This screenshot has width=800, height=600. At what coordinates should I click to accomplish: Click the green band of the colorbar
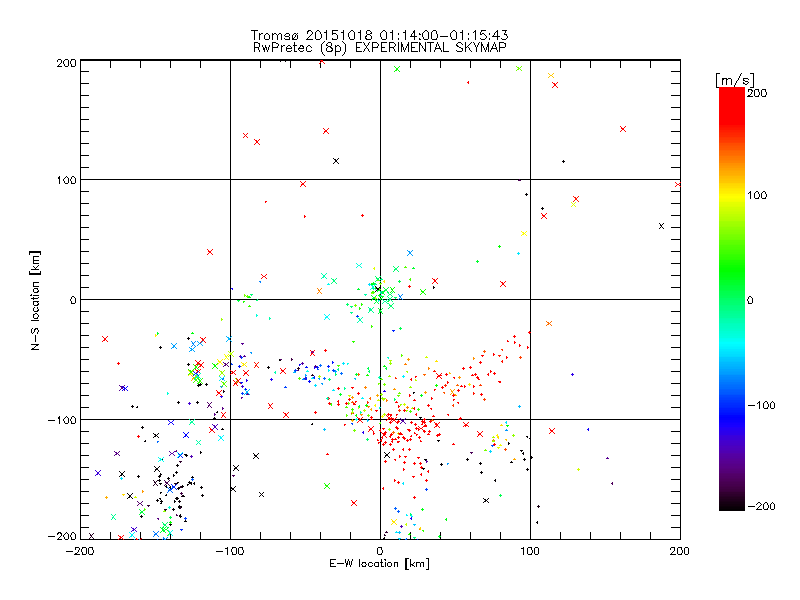click(x=732, y=265)
